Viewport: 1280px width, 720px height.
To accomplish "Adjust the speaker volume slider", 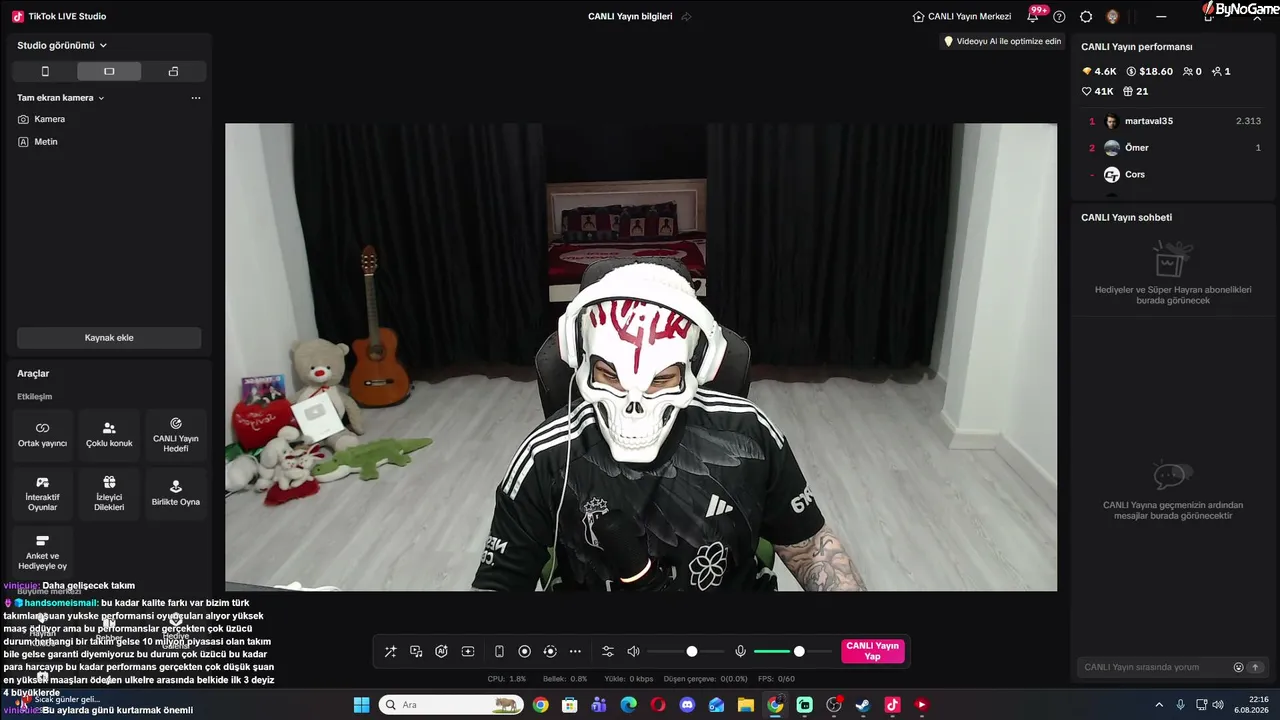I will click(685, 652).
